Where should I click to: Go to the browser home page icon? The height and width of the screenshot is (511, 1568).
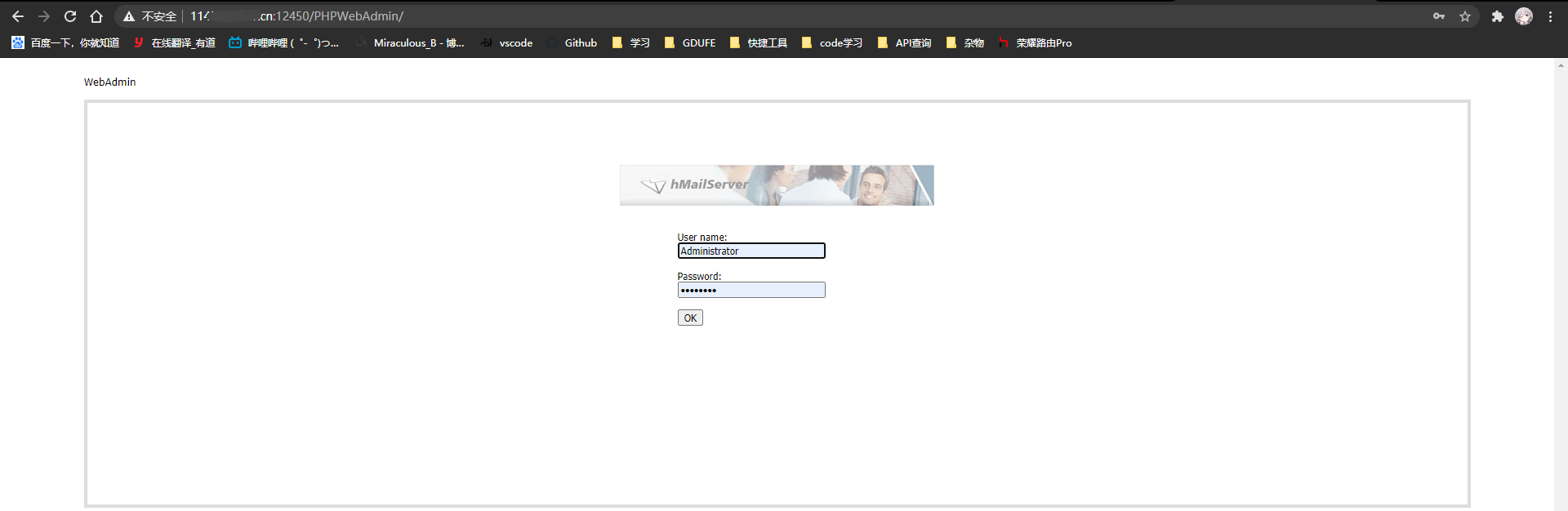coord(96,16)
